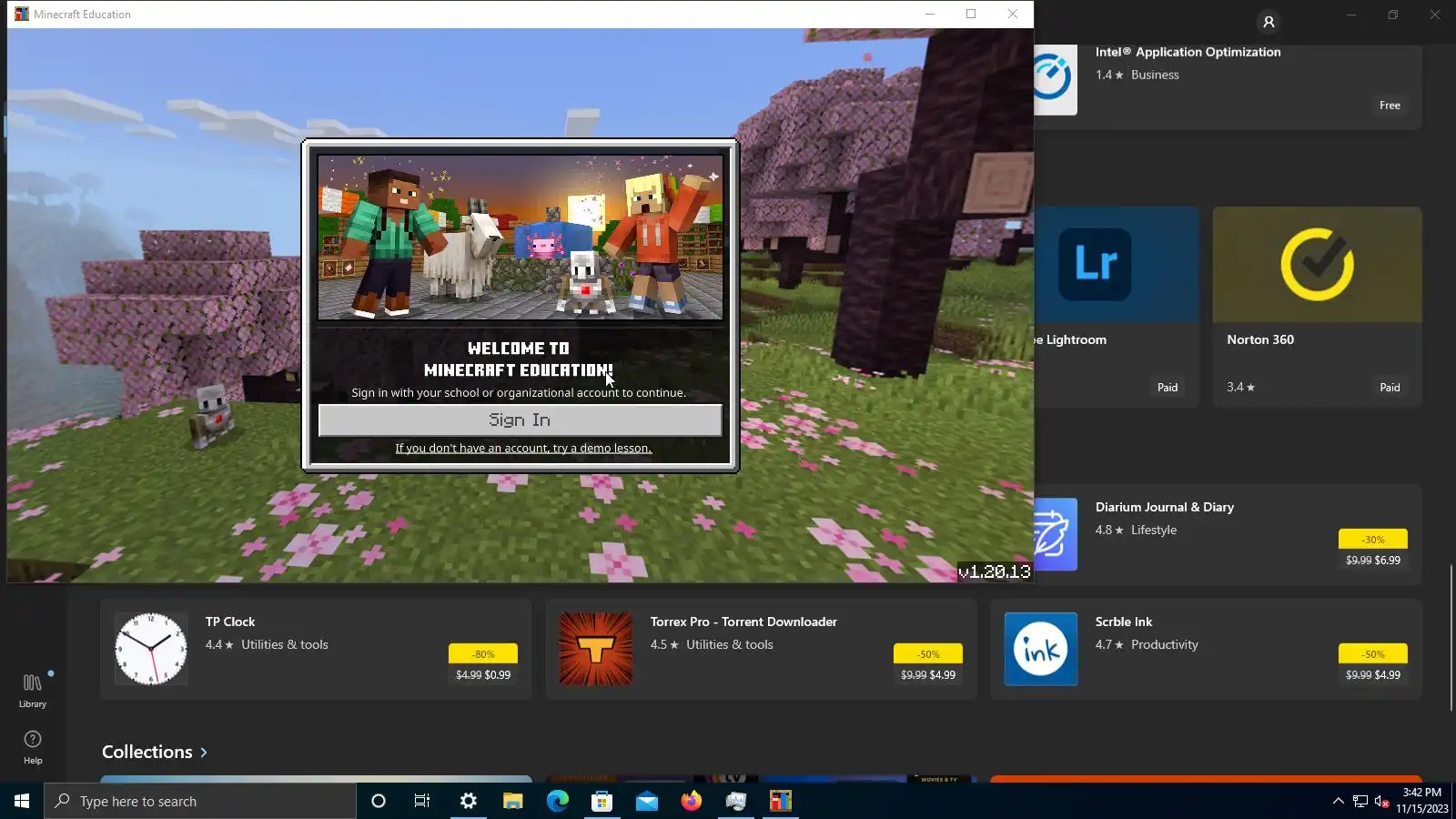The image size is (1456, 819).
Task: Click the Paid label on the Lightroom card
Action: (x=1168, y=388)
